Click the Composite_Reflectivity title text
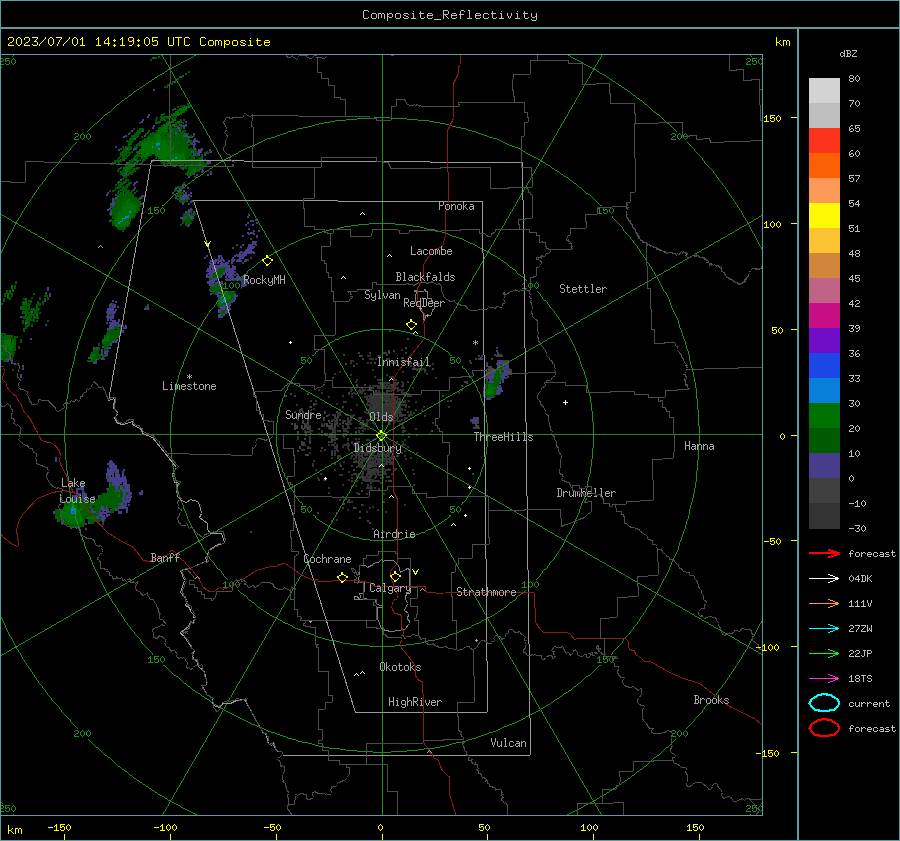The image size is (900, 841). pos(450,15)
